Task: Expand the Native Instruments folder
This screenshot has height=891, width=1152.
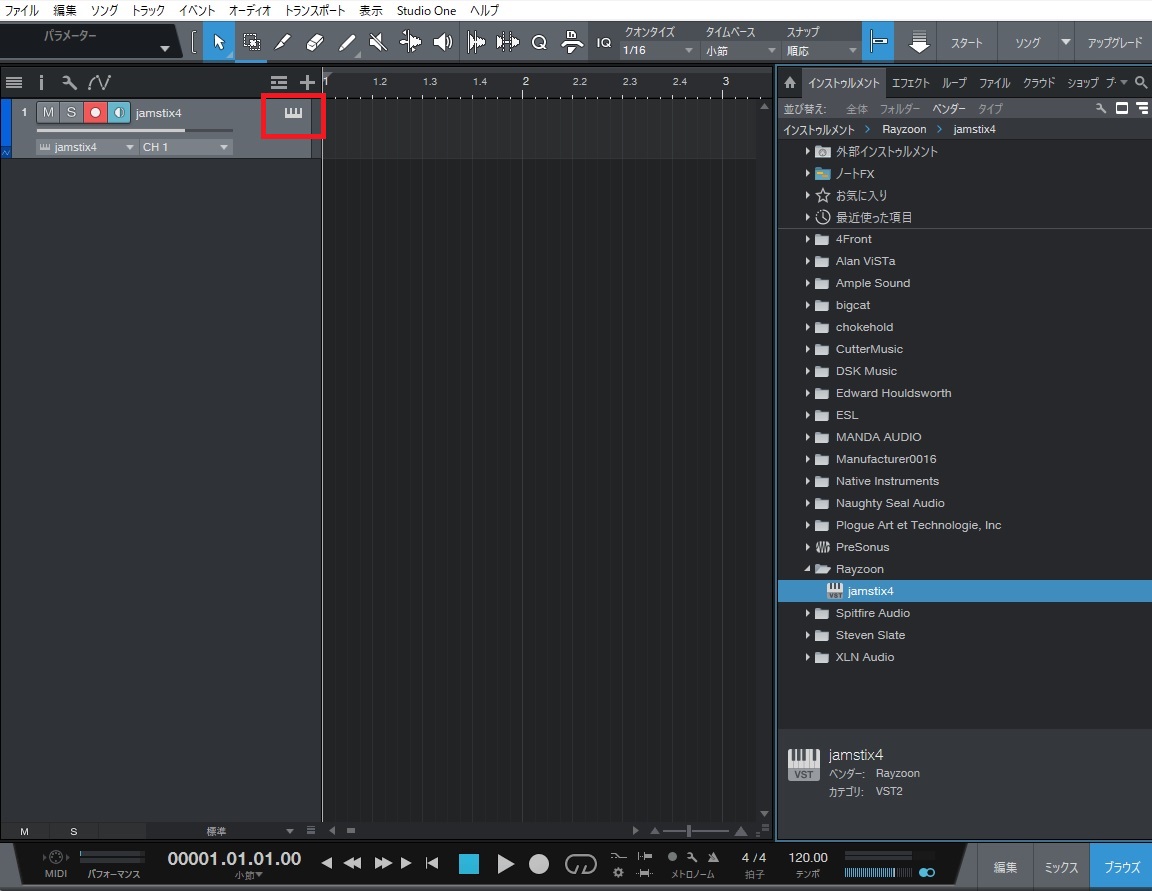Action: click(x=809, y=481)
